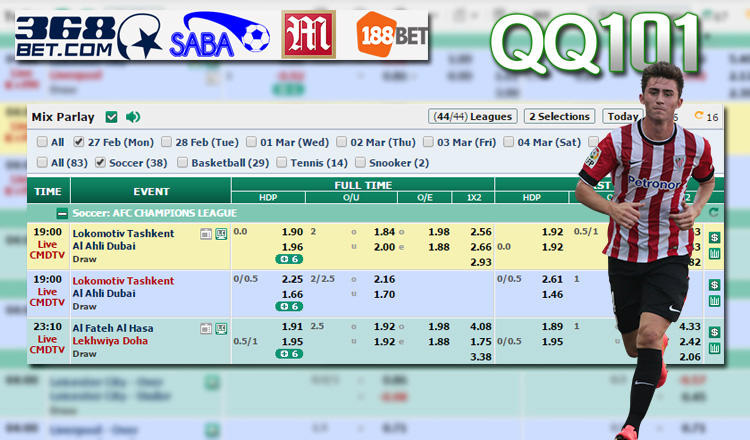Click the Today button

[623, 116]
